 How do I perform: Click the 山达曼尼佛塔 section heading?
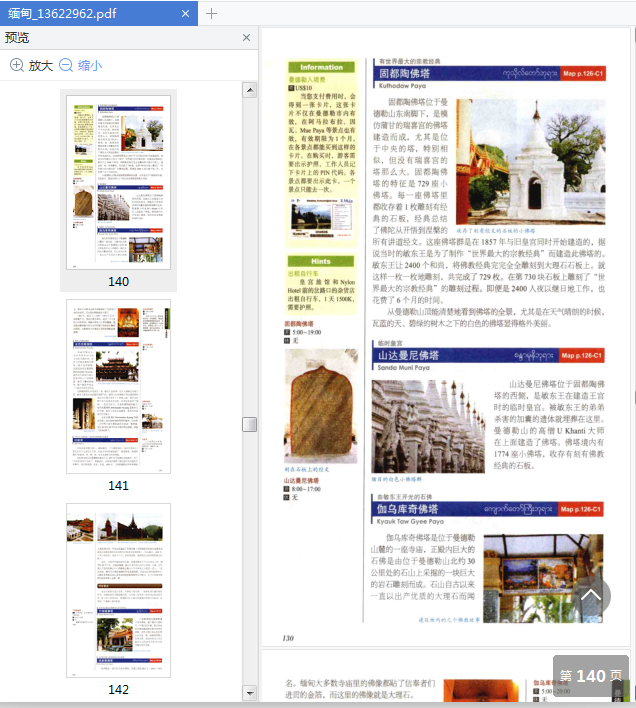(408, 355)
